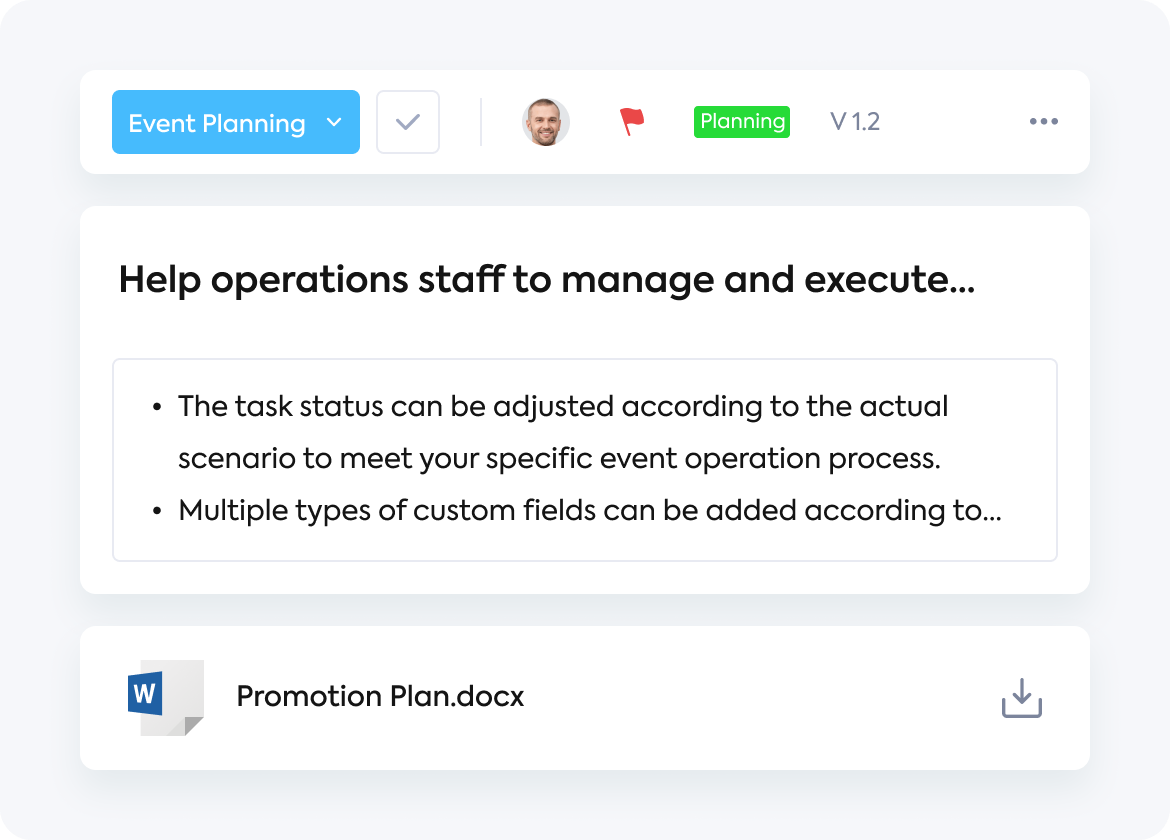Screen dimensions: 1170x840
Task: Click the Event Planning status button label
Action: point(216,123)
